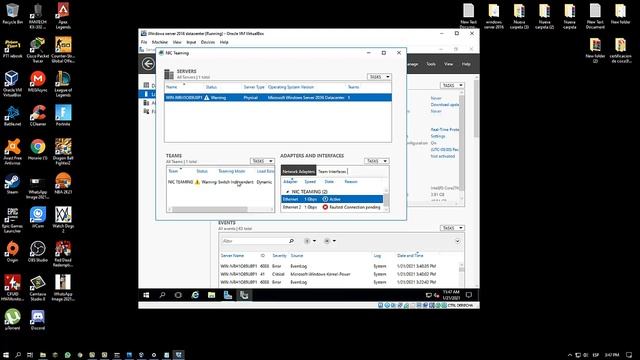The height and width of the screenshot is (360, 640).
Task: Open VirtualBox Machine menu
Action: pos(160,42)
